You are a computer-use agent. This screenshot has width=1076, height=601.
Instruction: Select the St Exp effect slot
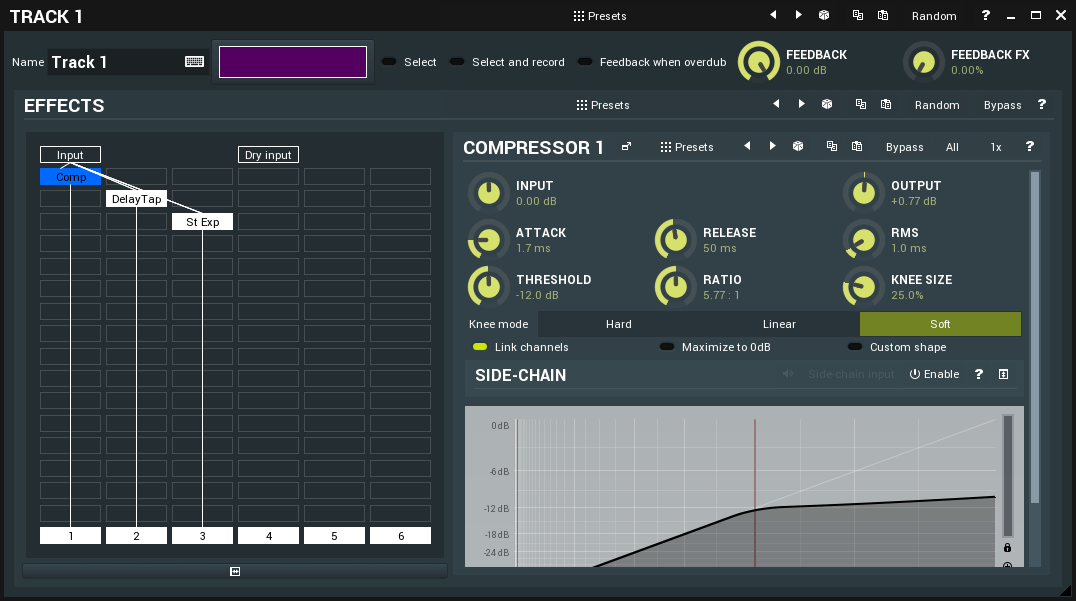(202, 222)
